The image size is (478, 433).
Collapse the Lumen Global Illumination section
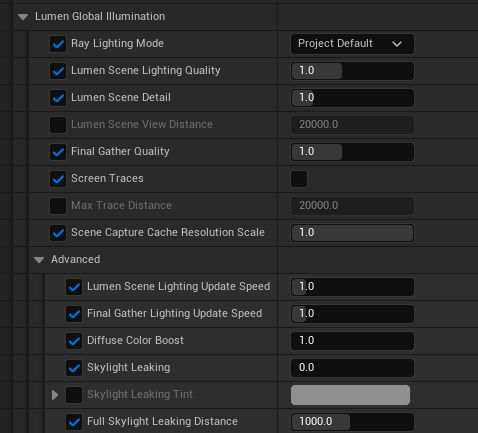(23, 17)
